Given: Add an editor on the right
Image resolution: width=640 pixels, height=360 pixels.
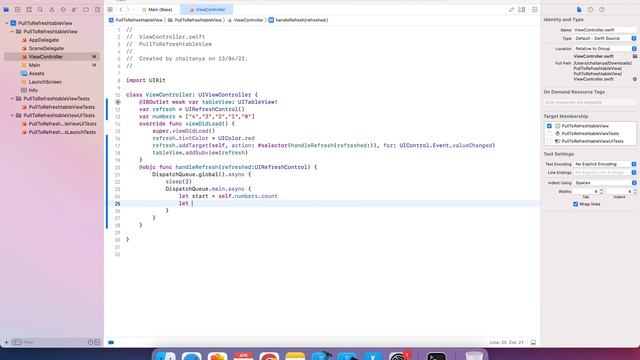Looking at the screenshot, I should pos(535,9).
